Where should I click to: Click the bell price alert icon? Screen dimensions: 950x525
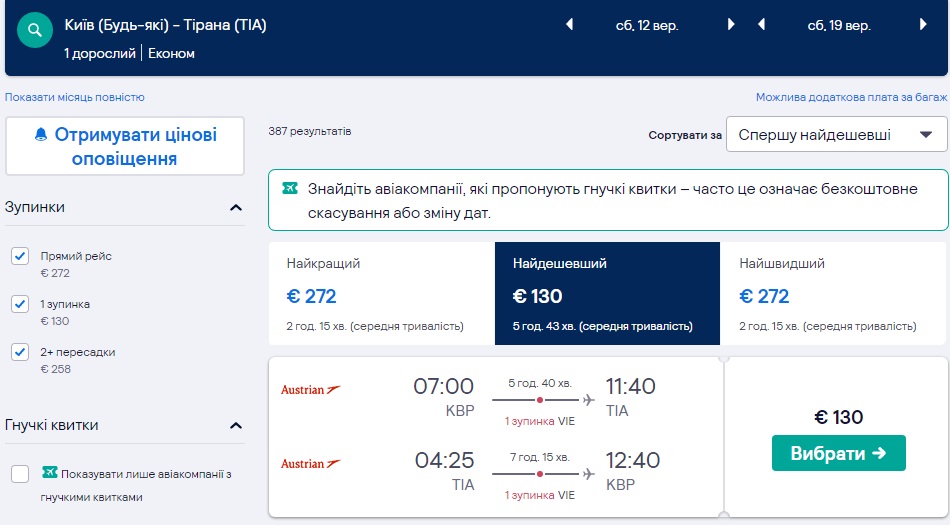point(41,134)
